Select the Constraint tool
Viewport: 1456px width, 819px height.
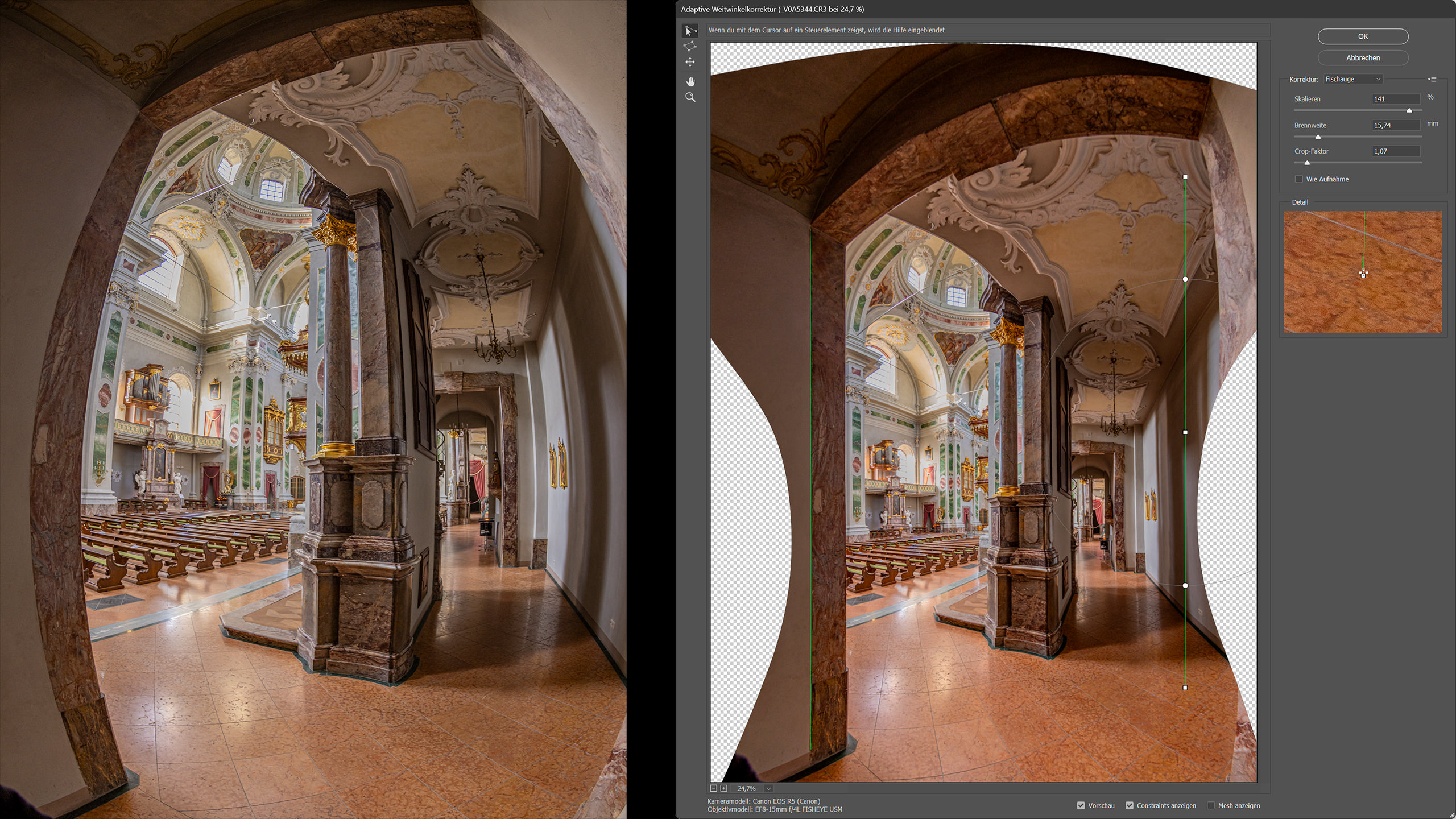point(689,31)
